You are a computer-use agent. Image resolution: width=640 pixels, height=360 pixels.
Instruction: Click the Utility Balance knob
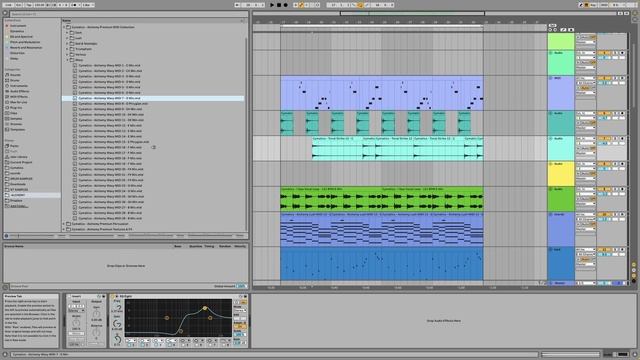pyautogui.click(x=96, y=333)
